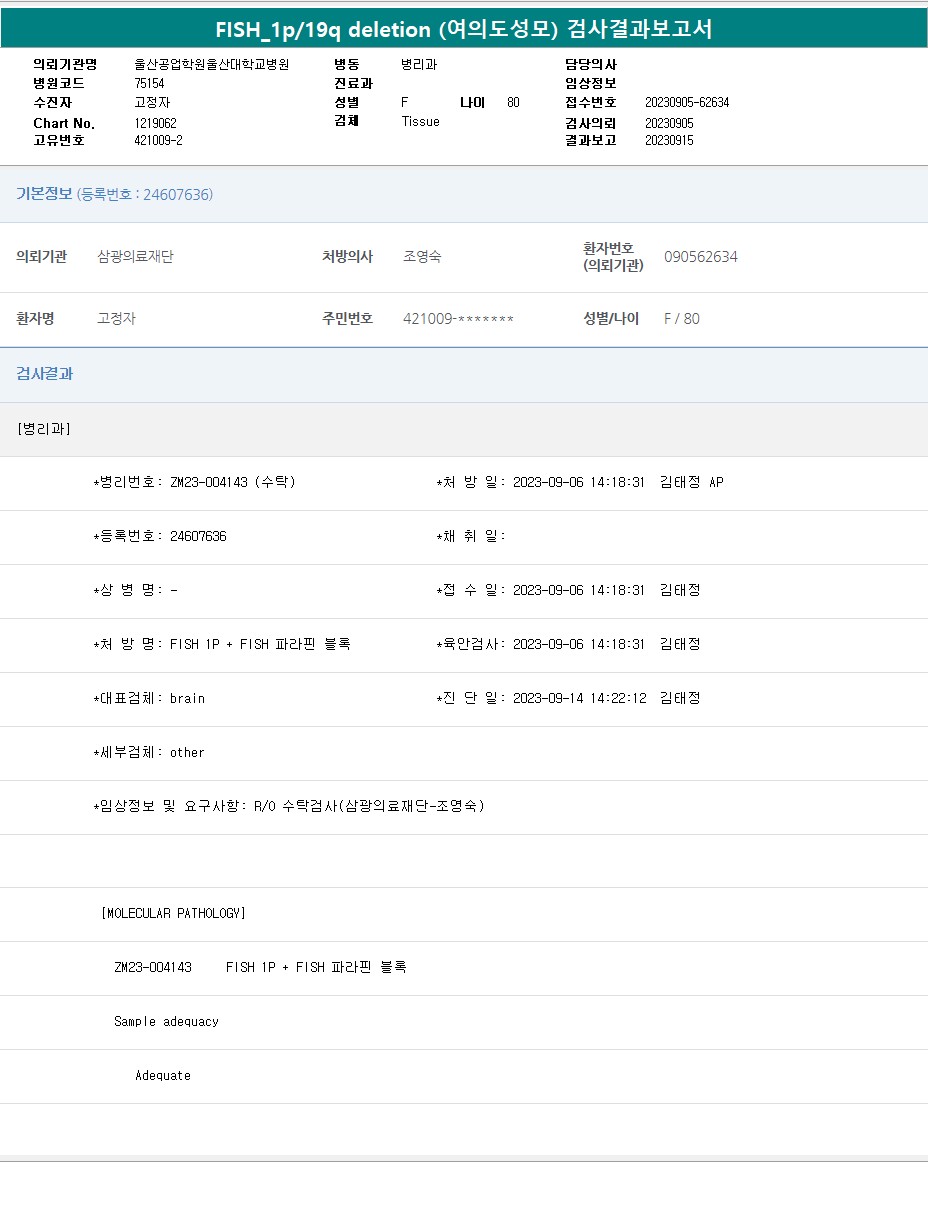Viewport: 928px width, 1219px height.
Task: Click patient number 090562634
Action: click(701, 257)
